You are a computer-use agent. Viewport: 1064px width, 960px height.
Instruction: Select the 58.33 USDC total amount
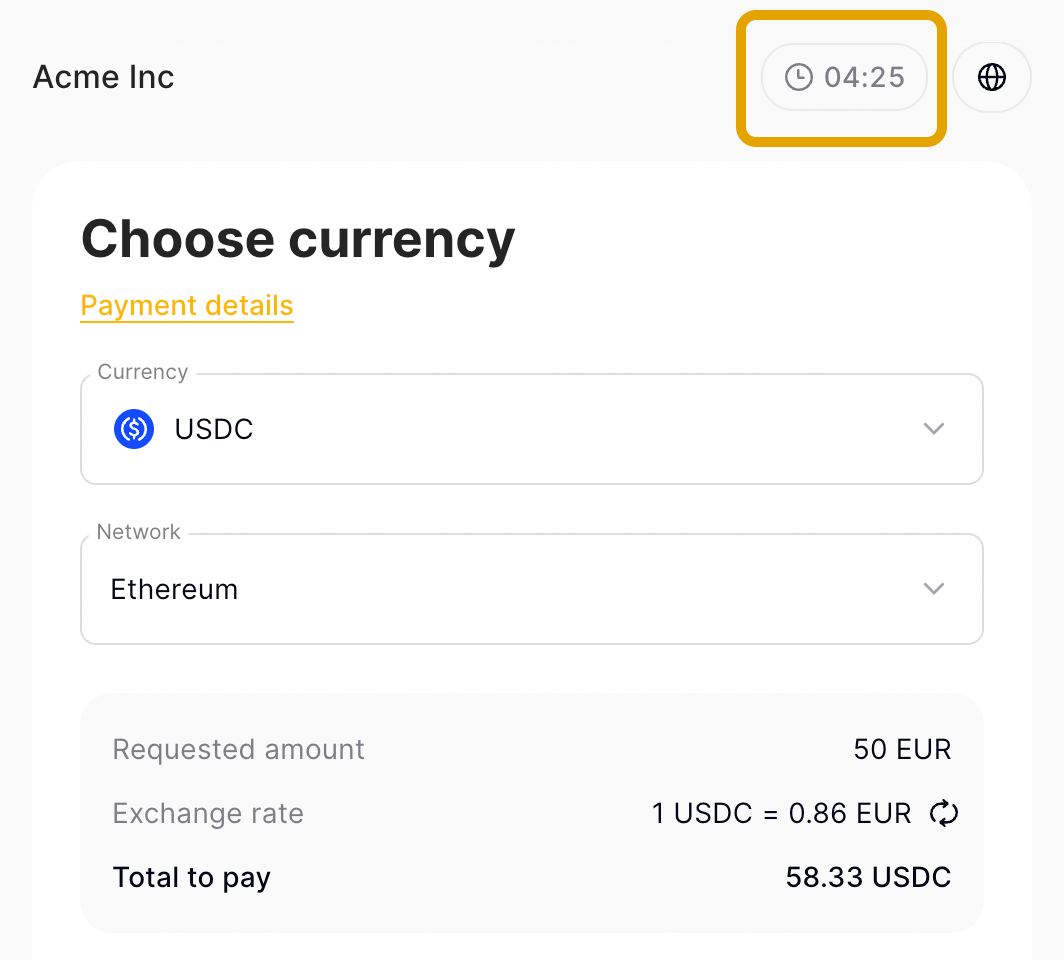[868, 877]
